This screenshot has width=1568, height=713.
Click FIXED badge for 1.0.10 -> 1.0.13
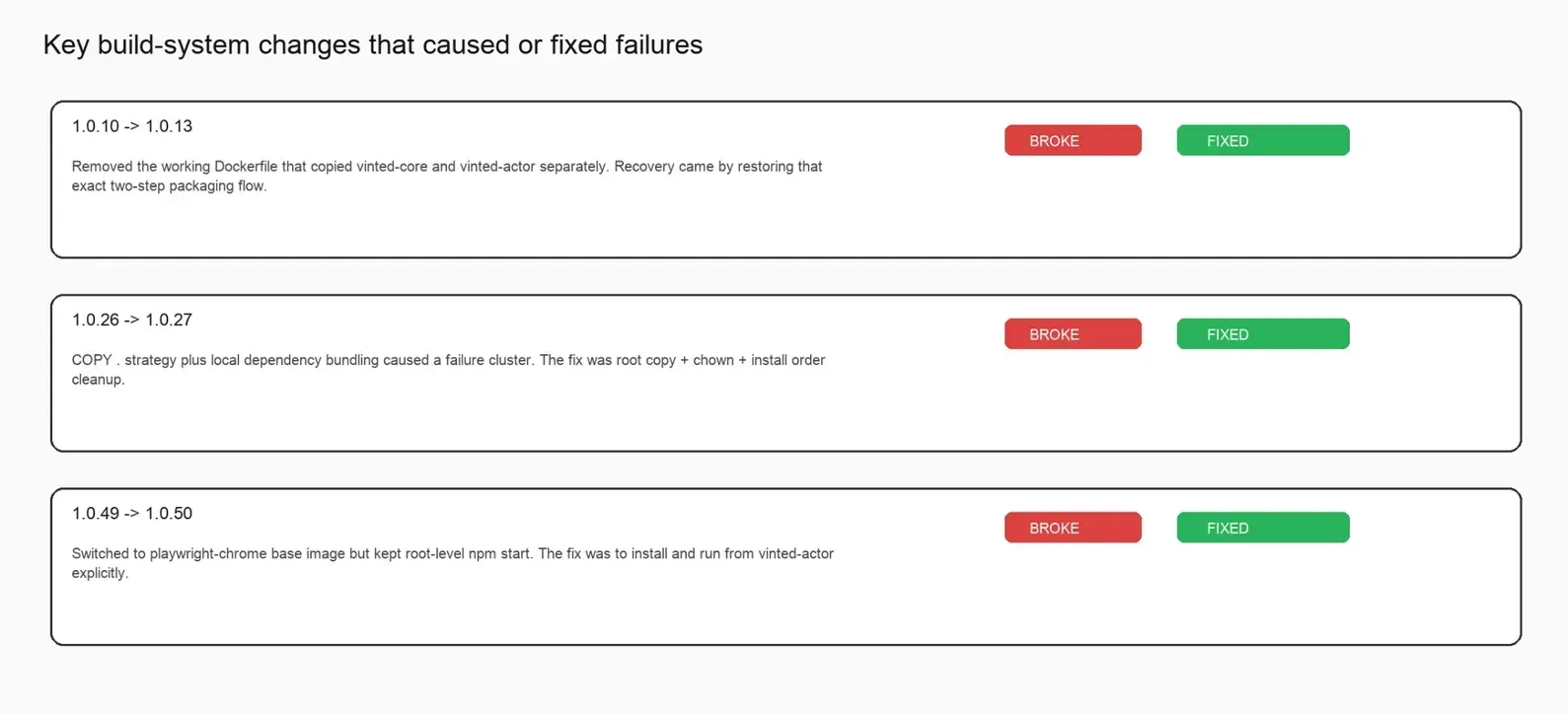pos(1263,140)
